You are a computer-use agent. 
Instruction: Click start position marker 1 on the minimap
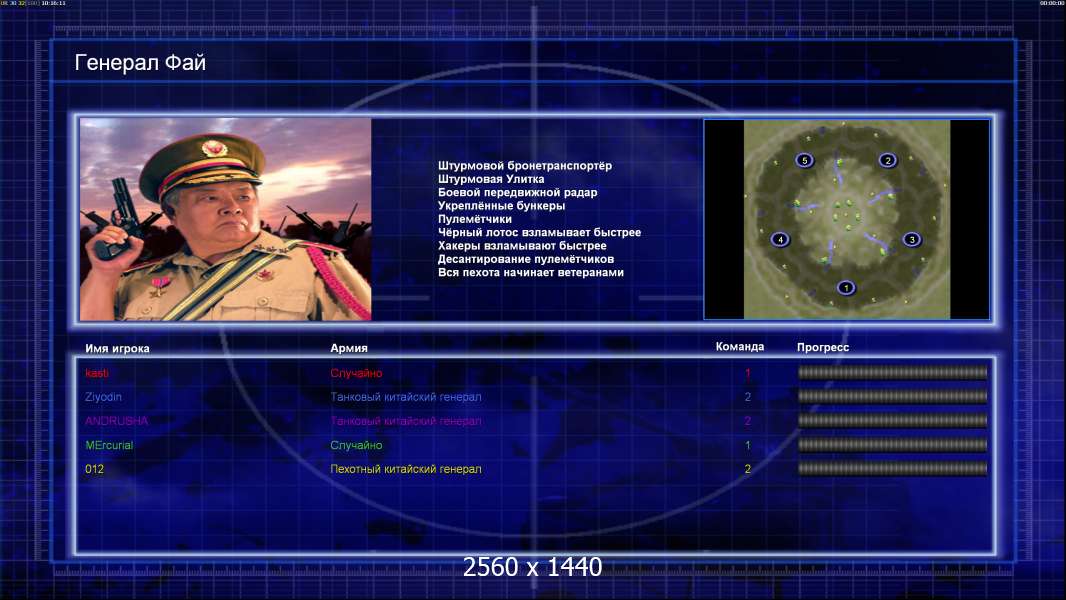(x=846, y=287)
